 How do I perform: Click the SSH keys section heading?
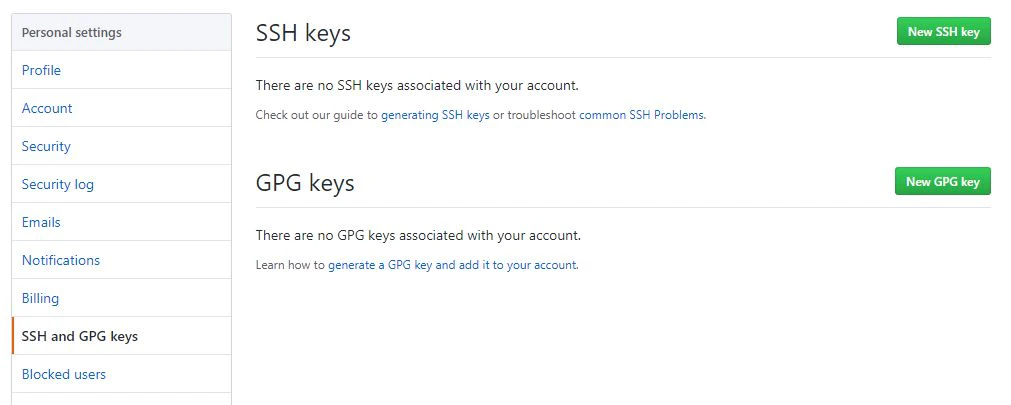303,33
